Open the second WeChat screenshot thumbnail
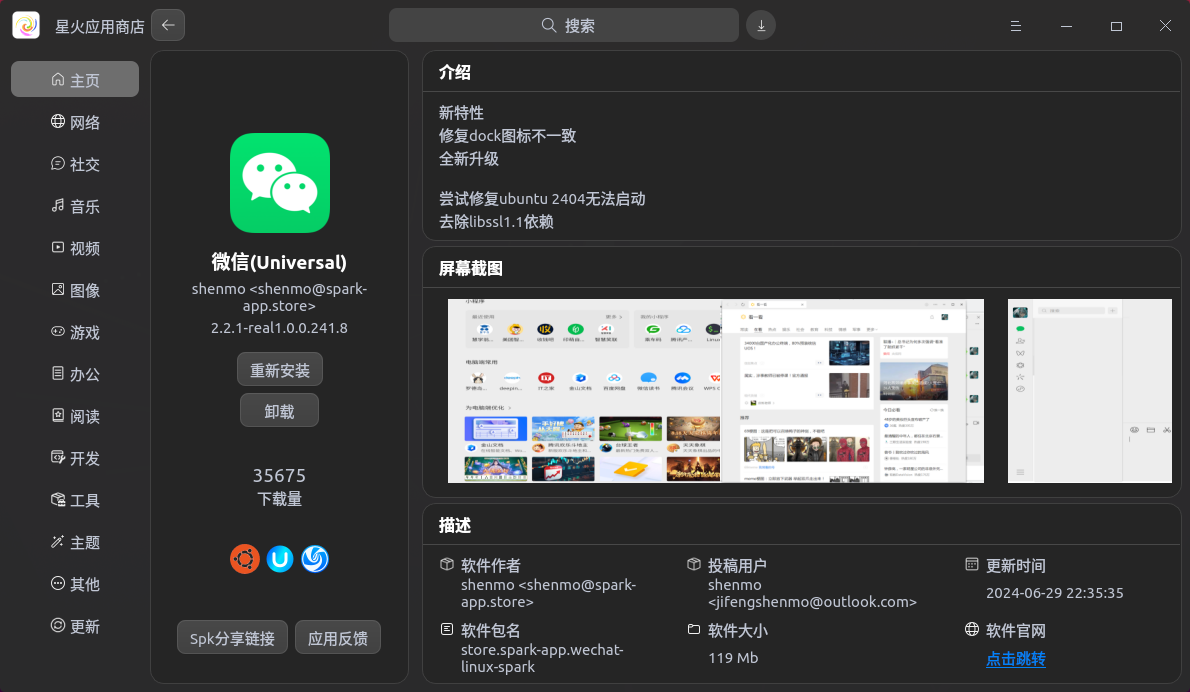 click(x=1090, y=391)
